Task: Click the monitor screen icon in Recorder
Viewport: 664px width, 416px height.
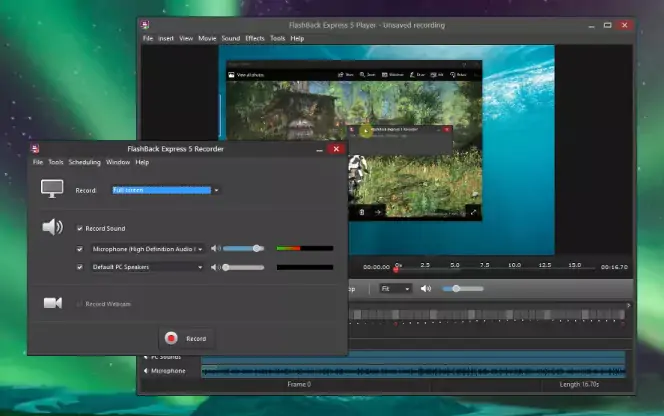Action: click(x=52, y=189)
